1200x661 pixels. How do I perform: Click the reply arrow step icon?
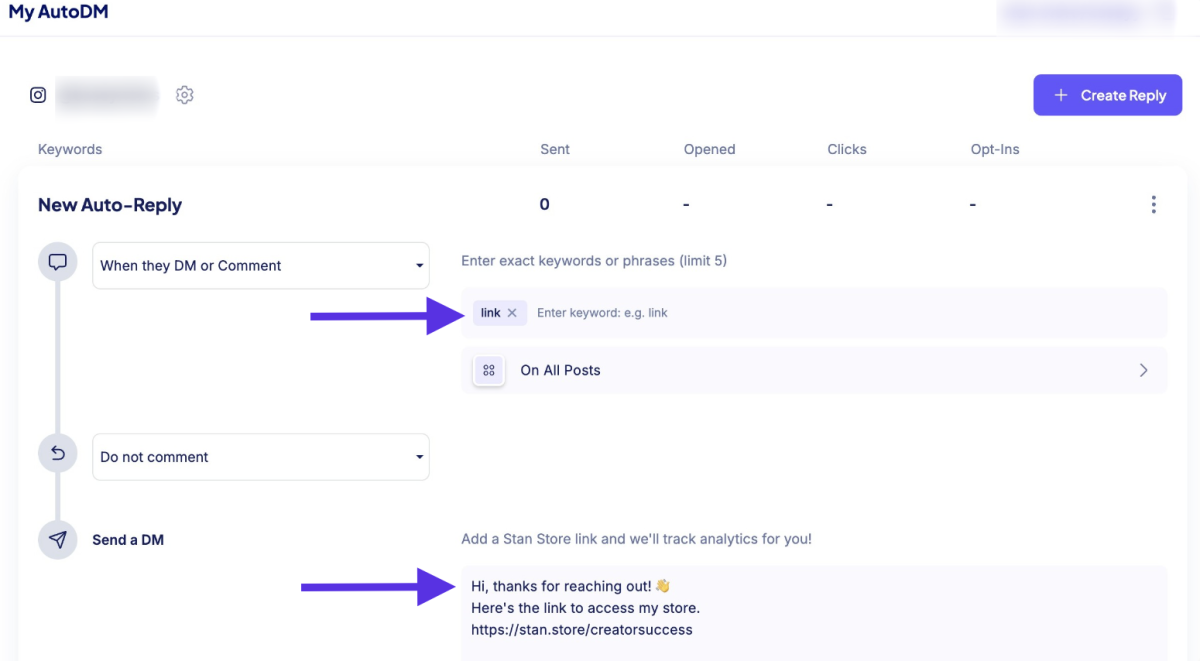58,454
